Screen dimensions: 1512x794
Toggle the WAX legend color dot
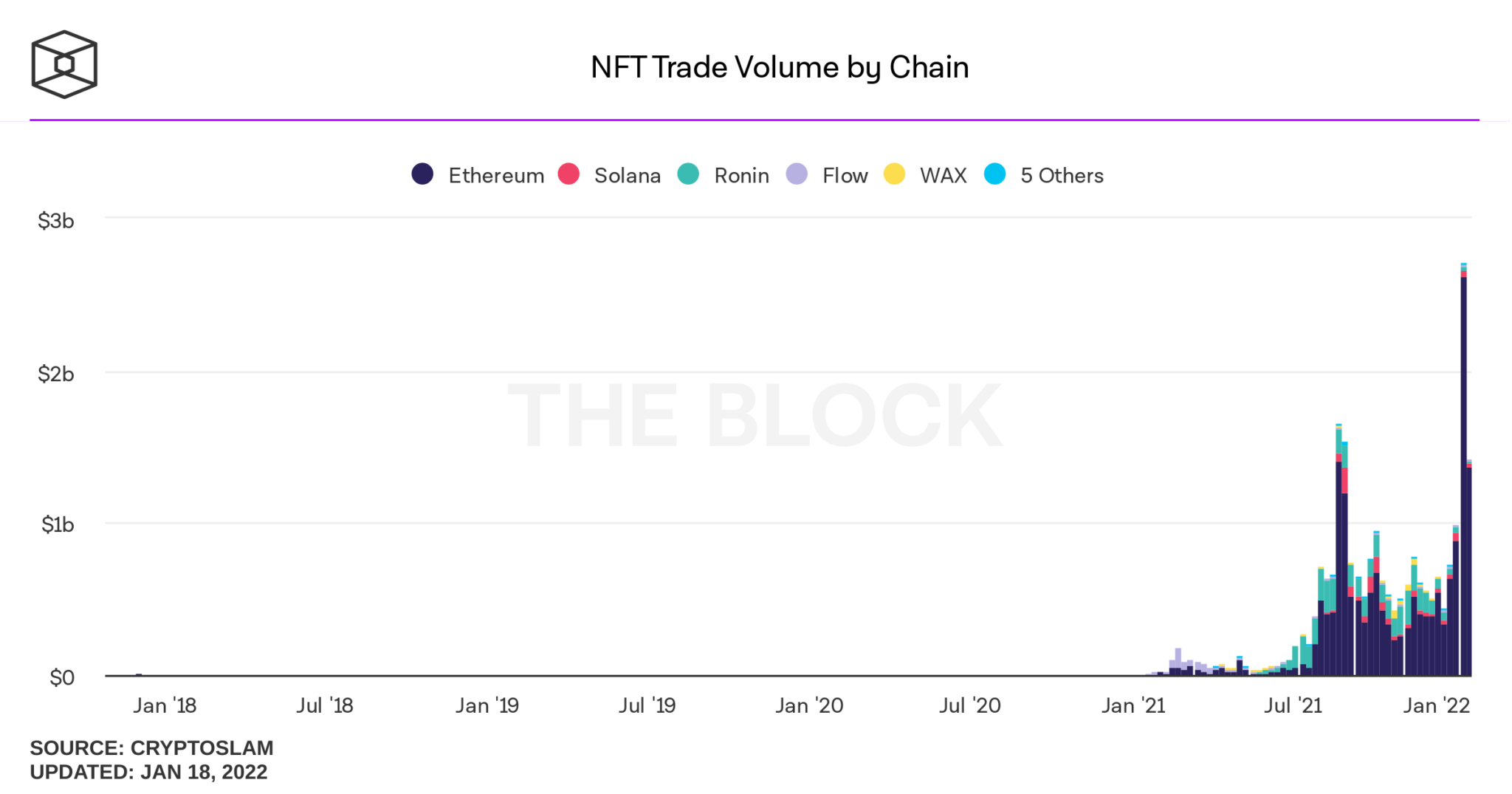pyautogui.click(x=894, y=174)
